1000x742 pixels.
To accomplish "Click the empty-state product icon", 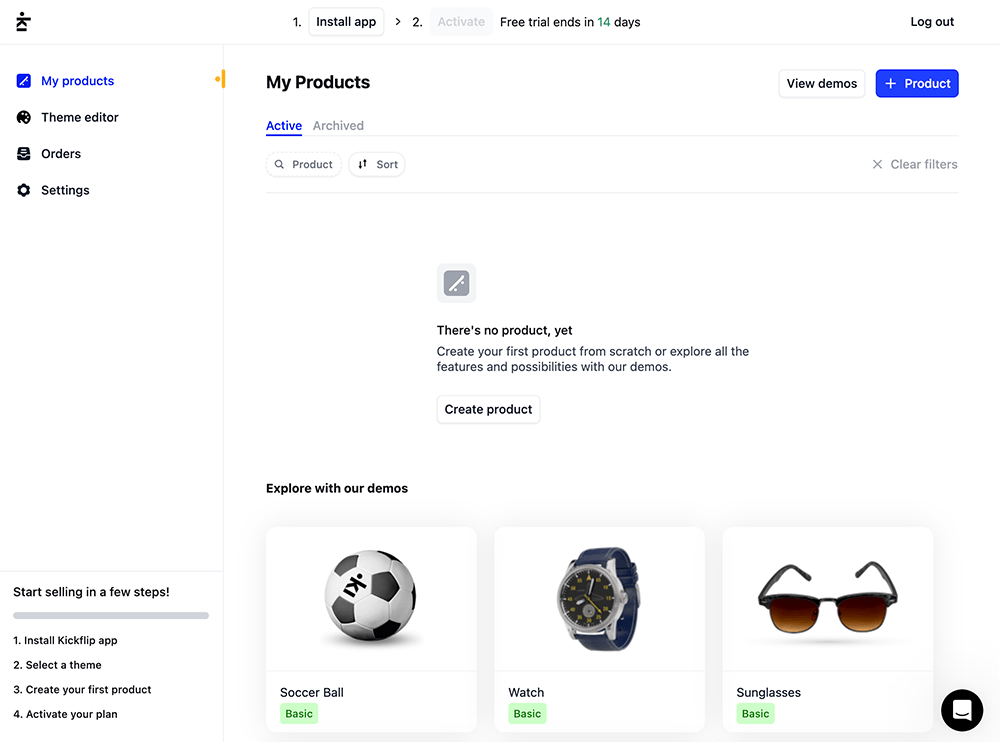I will pyautogui.click(x=456, y=283).
